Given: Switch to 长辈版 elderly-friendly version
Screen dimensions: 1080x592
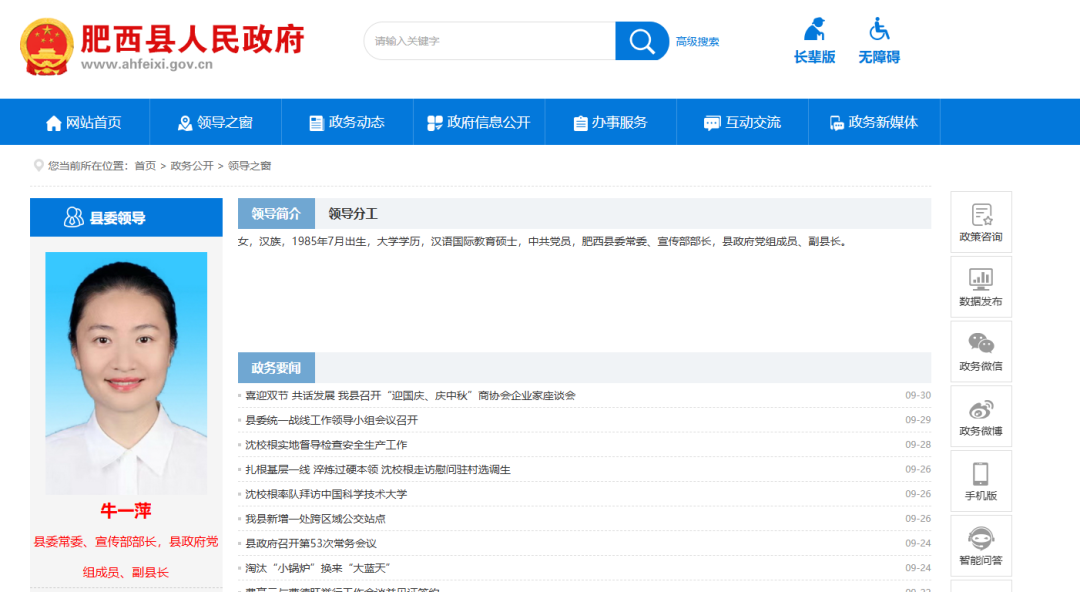Looking at the screenshot, I should tap(815, 40).
